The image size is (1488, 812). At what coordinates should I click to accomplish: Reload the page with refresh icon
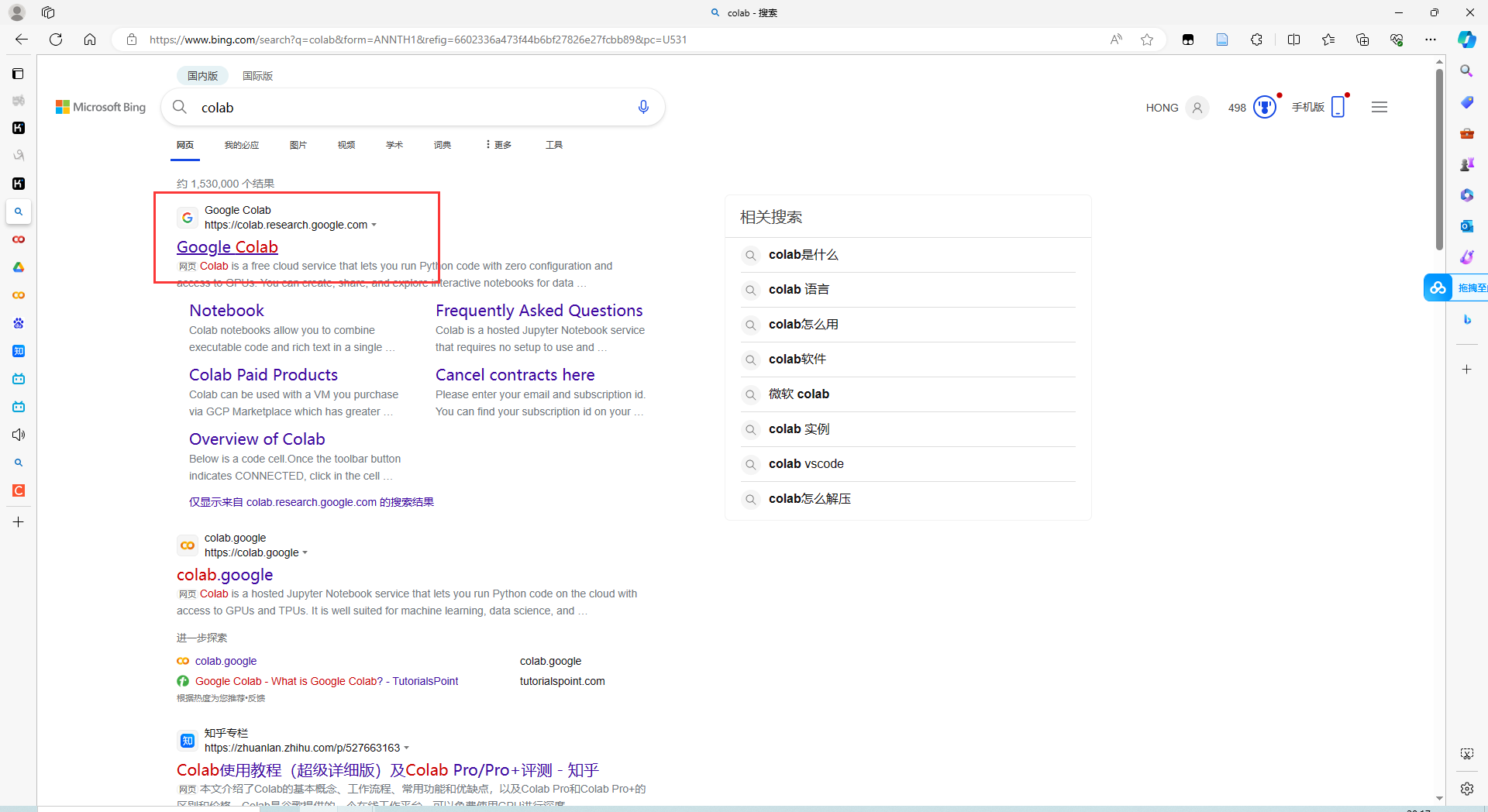(56, 40)
